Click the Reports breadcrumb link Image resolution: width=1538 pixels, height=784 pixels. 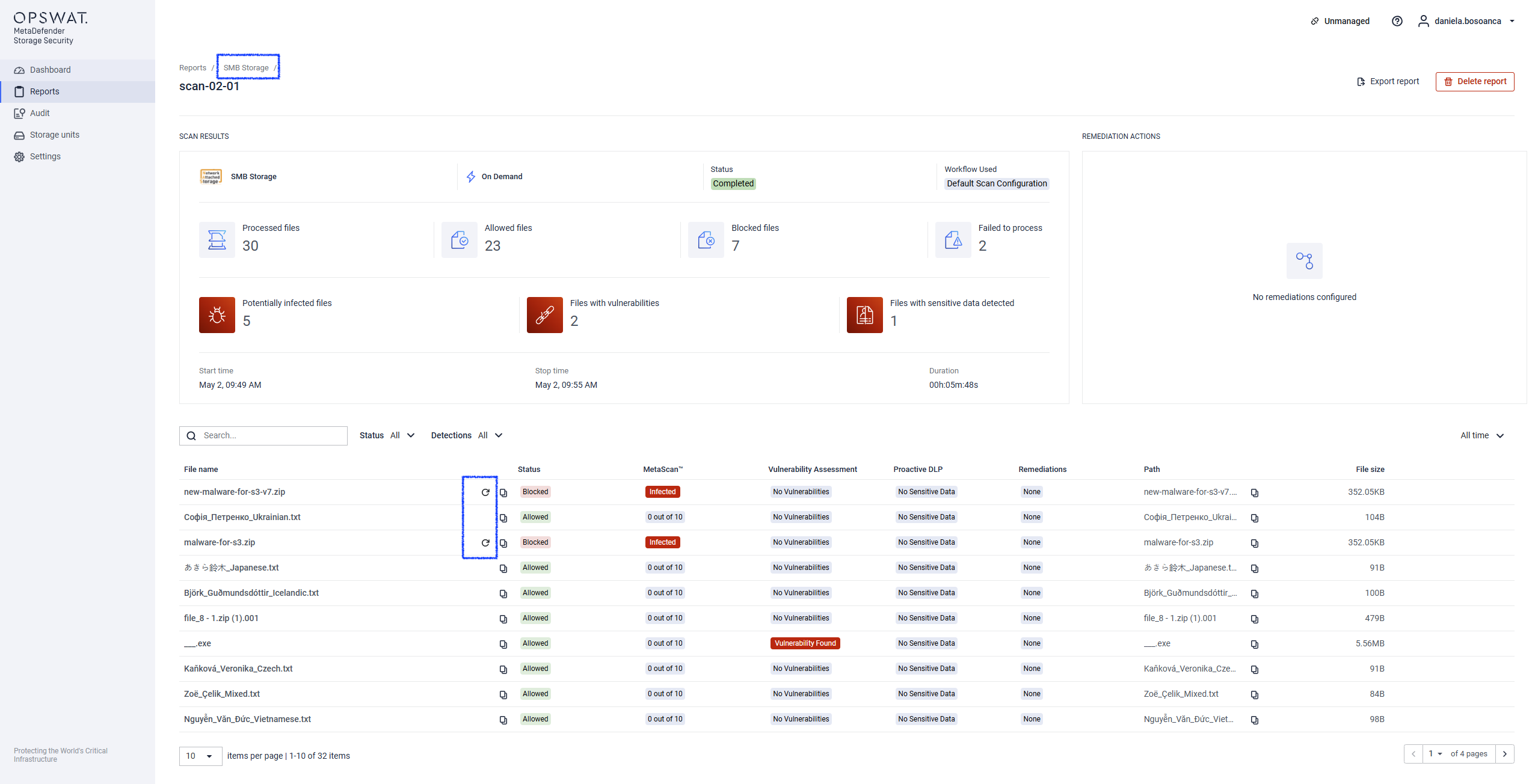click(192, 68)
